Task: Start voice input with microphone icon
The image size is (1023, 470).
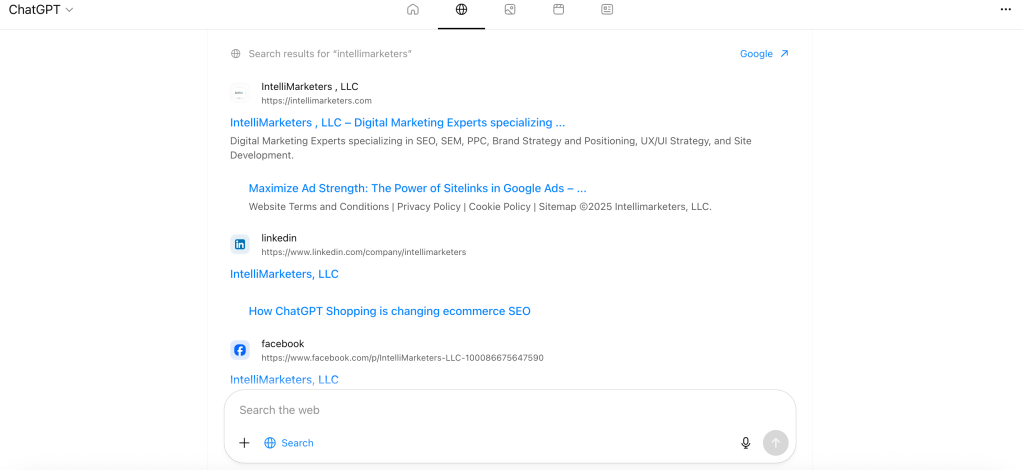Action: point(745,443)
